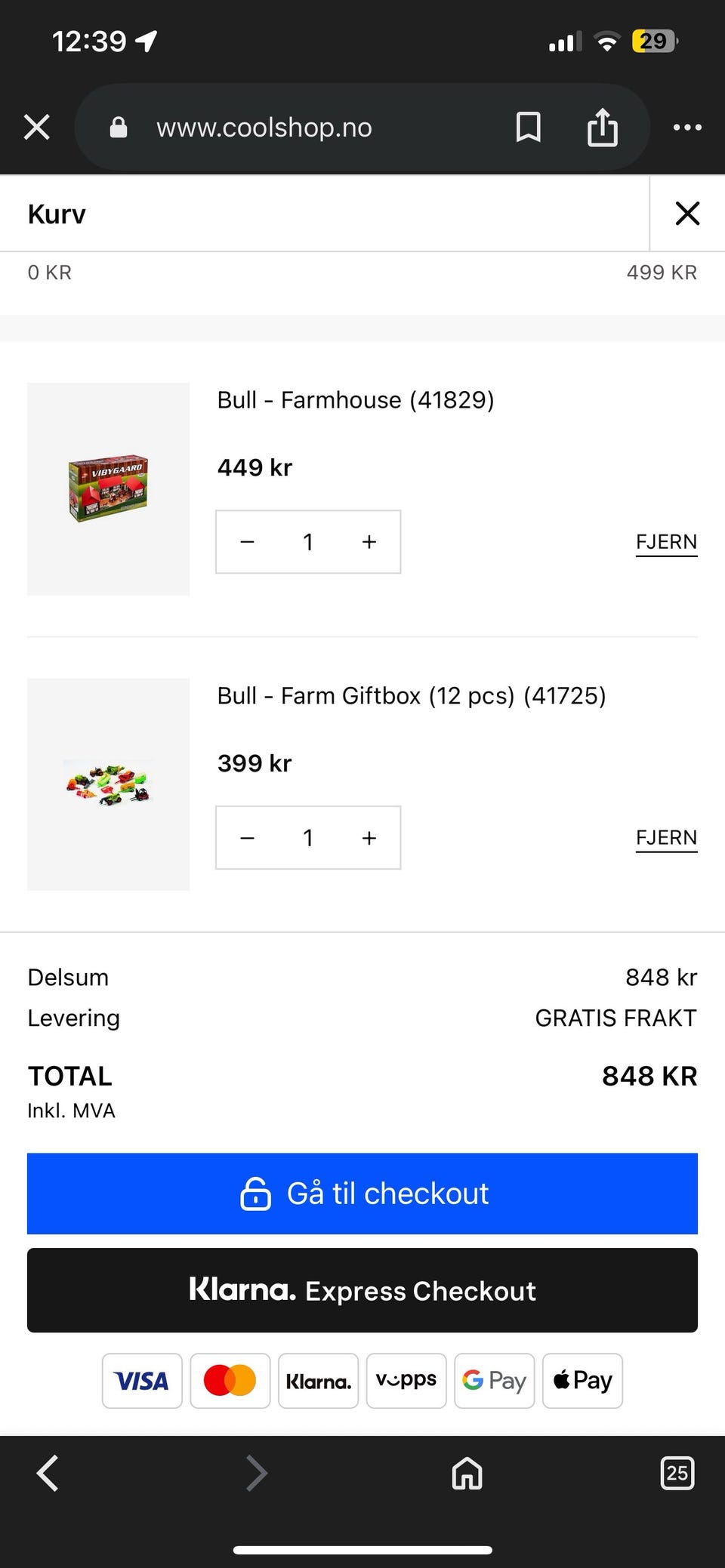
Task: Decrease Bull Farmhouse quantity
Action: pyautogui.click(x=247, y=542)
